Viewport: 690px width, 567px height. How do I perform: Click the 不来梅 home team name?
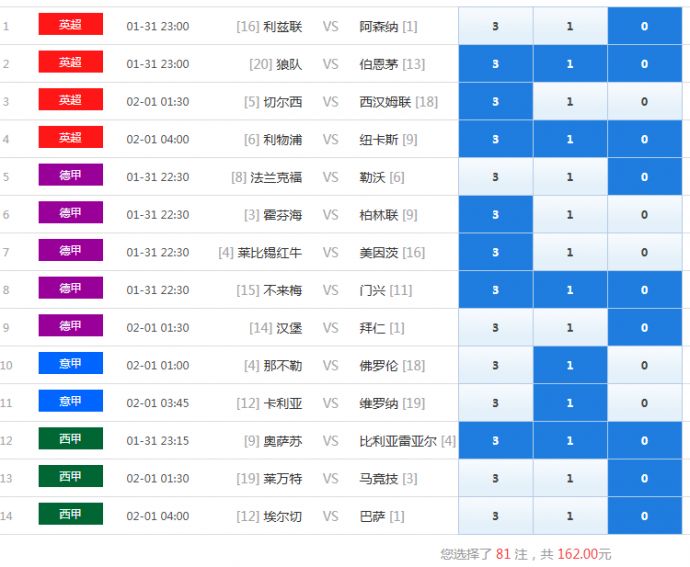point(282,290)
